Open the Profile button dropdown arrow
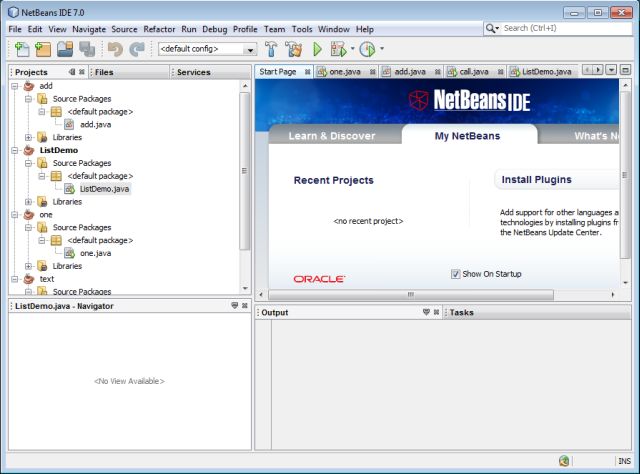 (382, 48)
